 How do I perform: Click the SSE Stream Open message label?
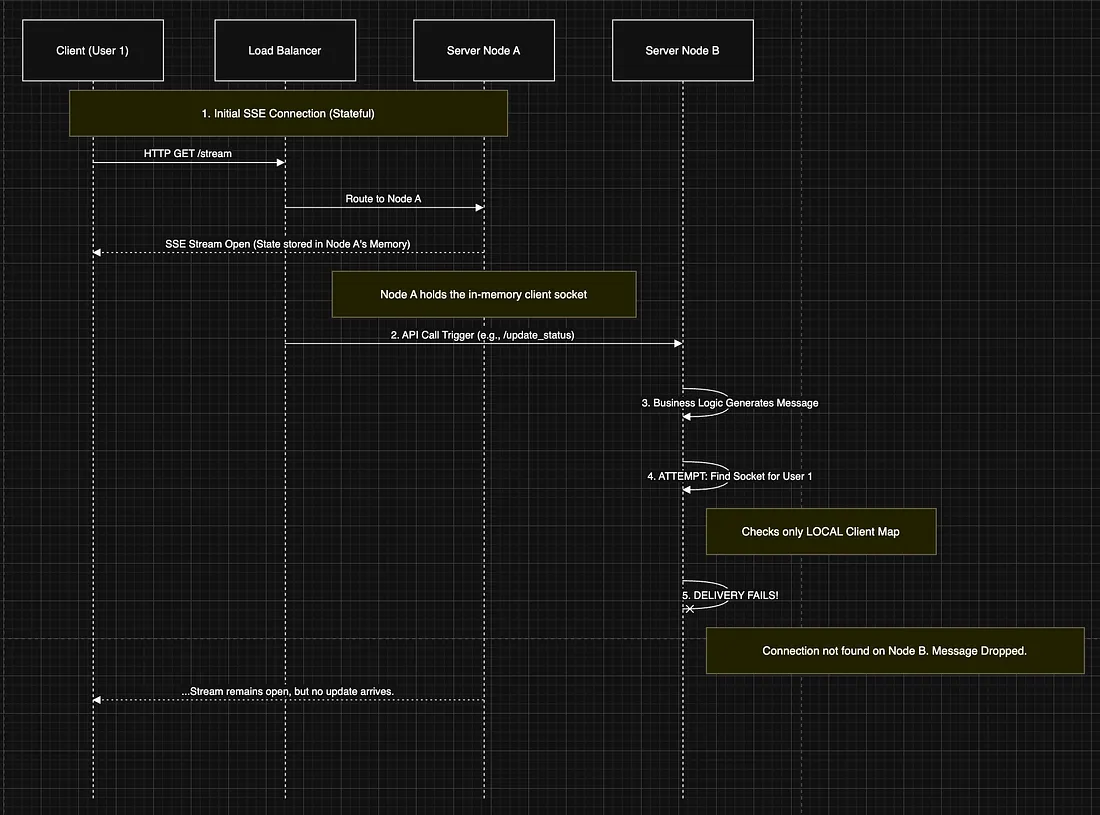pos(288,244)
